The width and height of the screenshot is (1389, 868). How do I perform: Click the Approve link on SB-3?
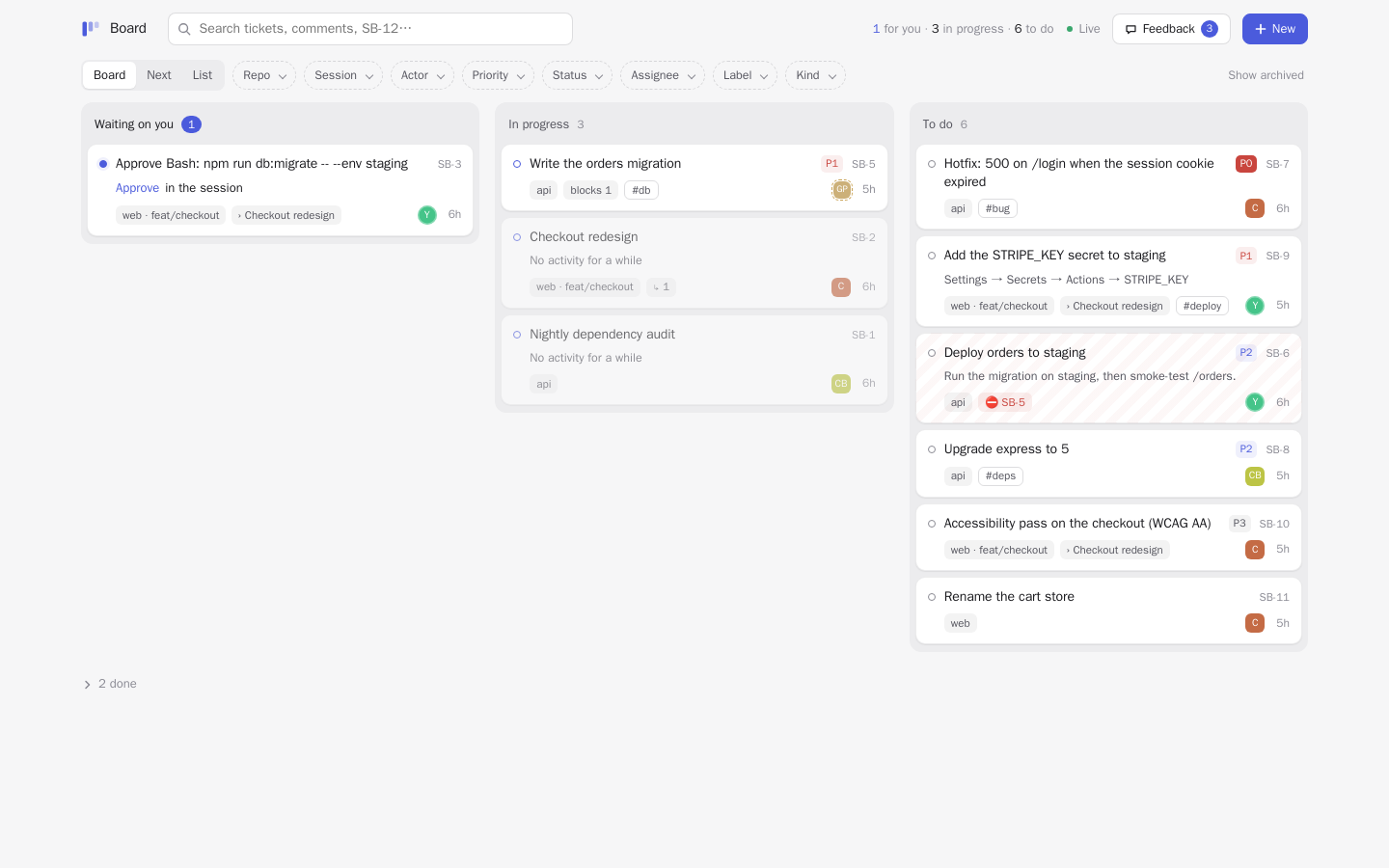click(137, 188)
